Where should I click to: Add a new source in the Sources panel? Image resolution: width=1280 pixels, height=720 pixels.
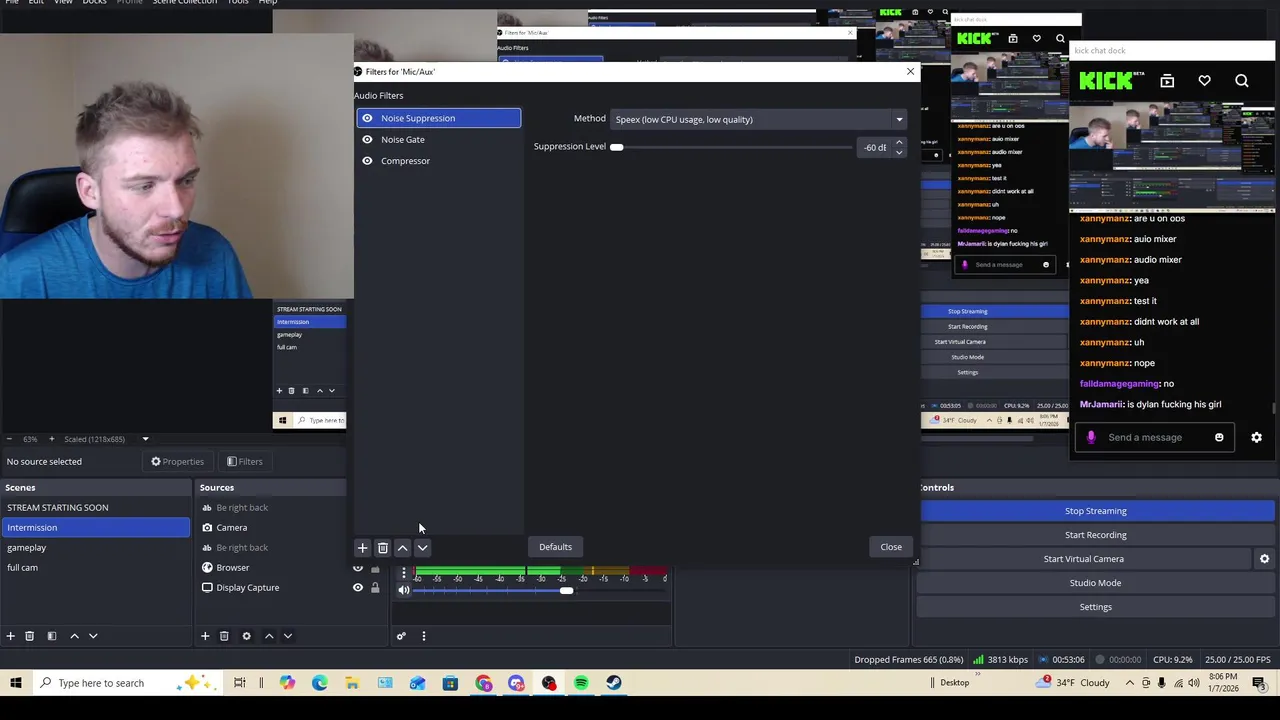[x=205, y=636]
